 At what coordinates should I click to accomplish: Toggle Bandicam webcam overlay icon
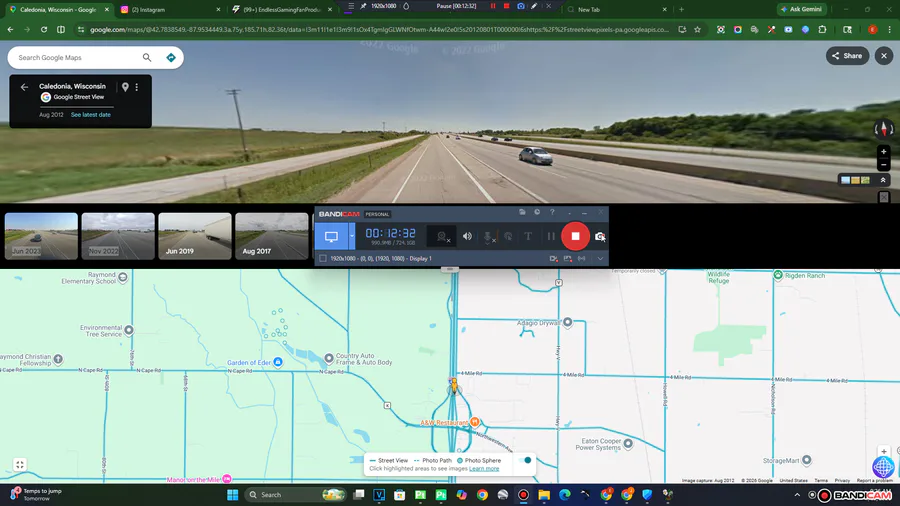(x=442, y=236)
